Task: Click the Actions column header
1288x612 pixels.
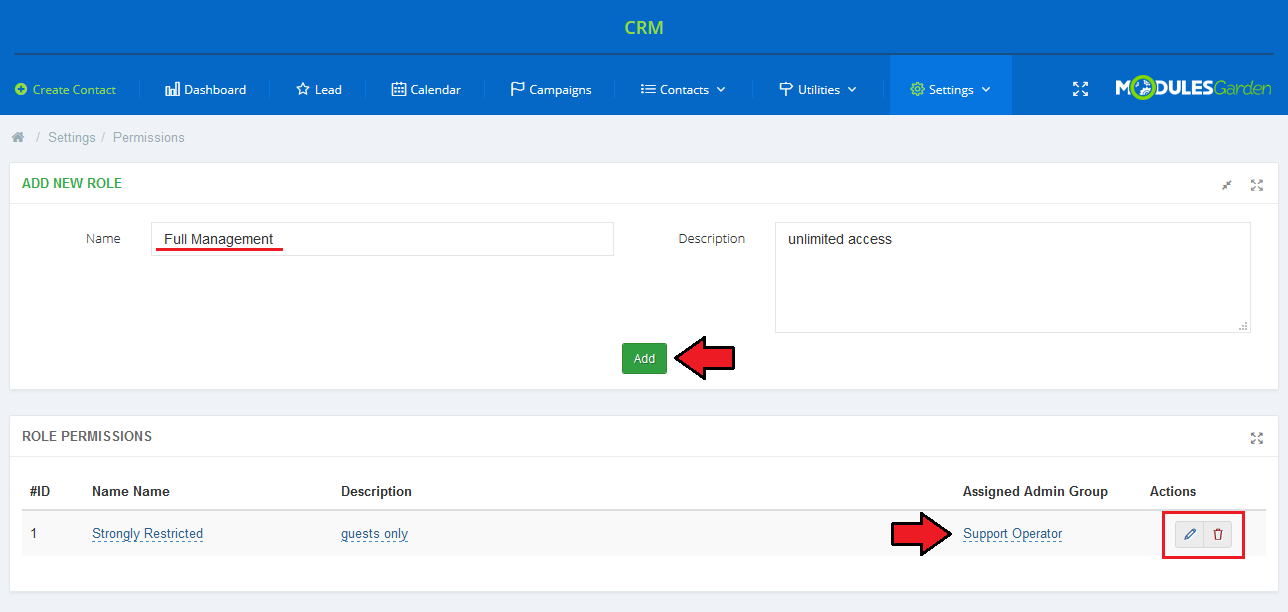Action: [x=1173, y=491]
